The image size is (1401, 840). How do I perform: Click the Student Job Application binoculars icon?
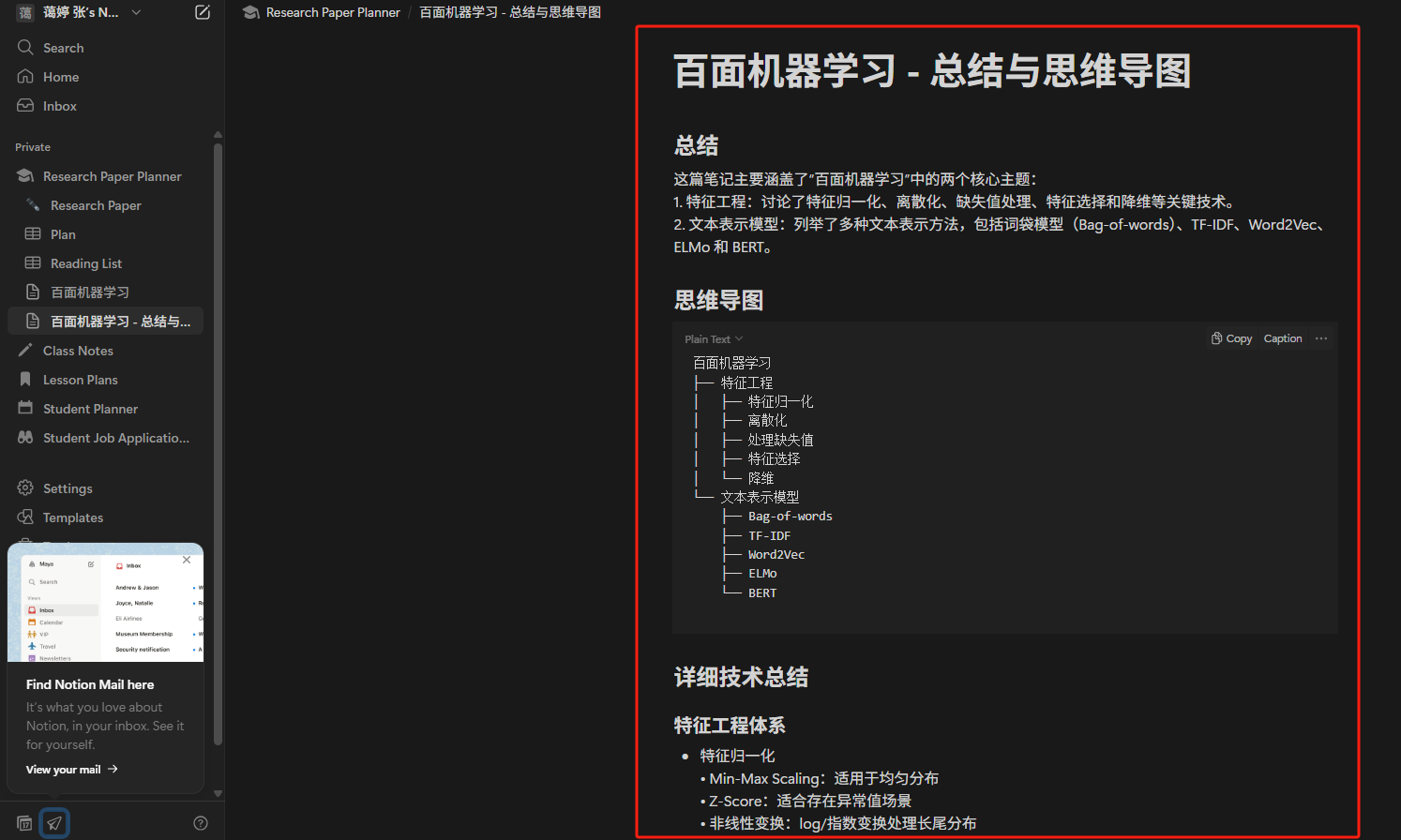click(x=25, y=437)
